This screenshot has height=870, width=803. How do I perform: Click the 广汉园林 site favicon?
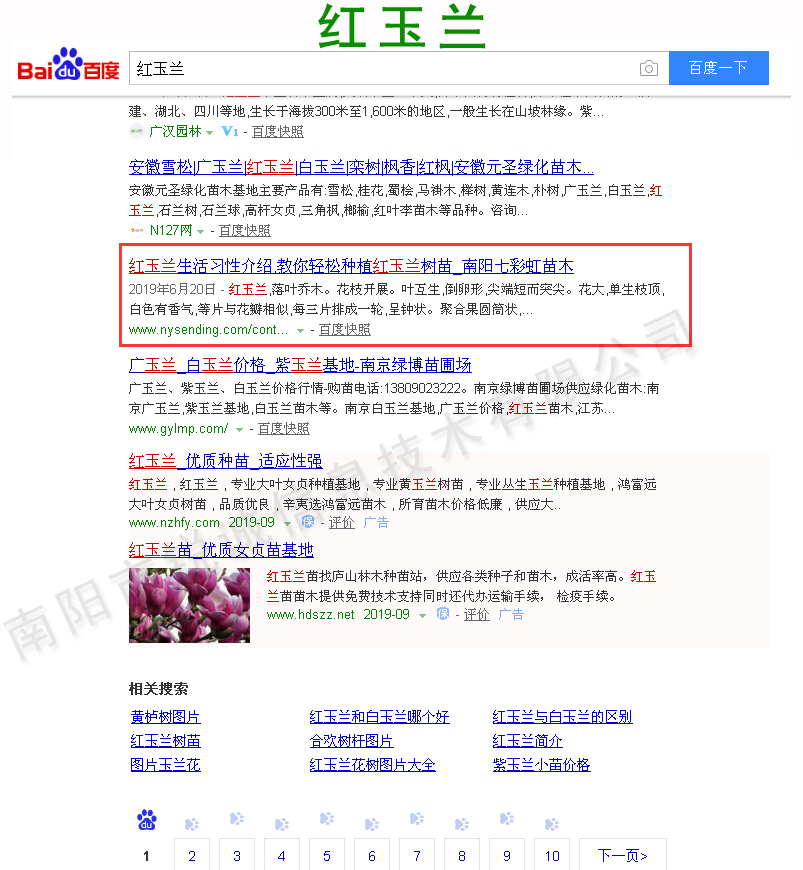(x=137, y=131)
